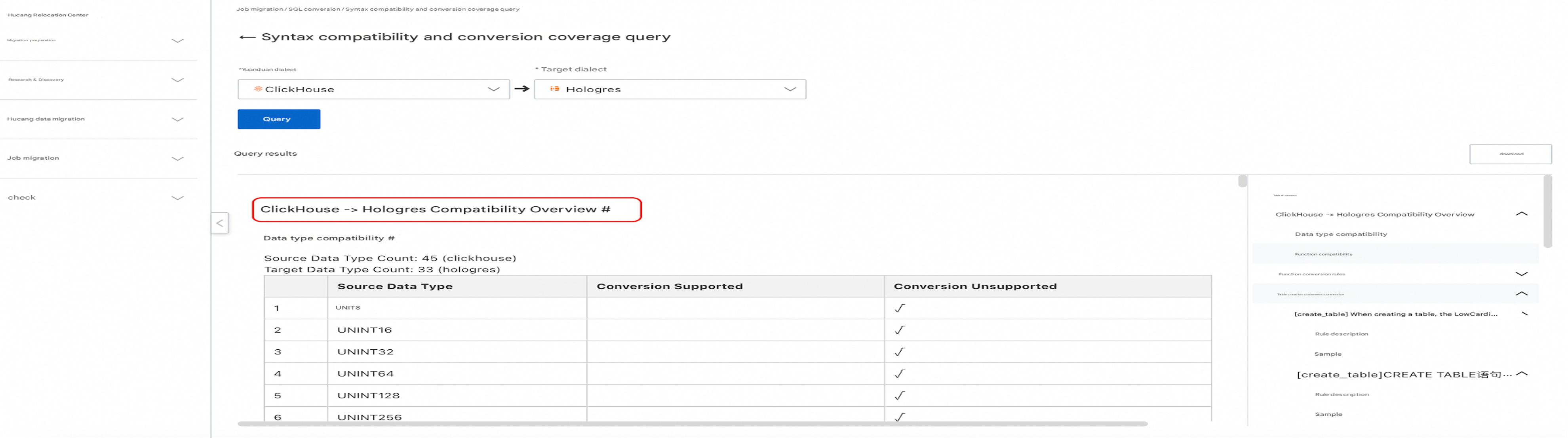This screenshot has width=1568, height=438.
Task: Jump to Data type compatibility in table of contents
Action: coord(1340,234)
